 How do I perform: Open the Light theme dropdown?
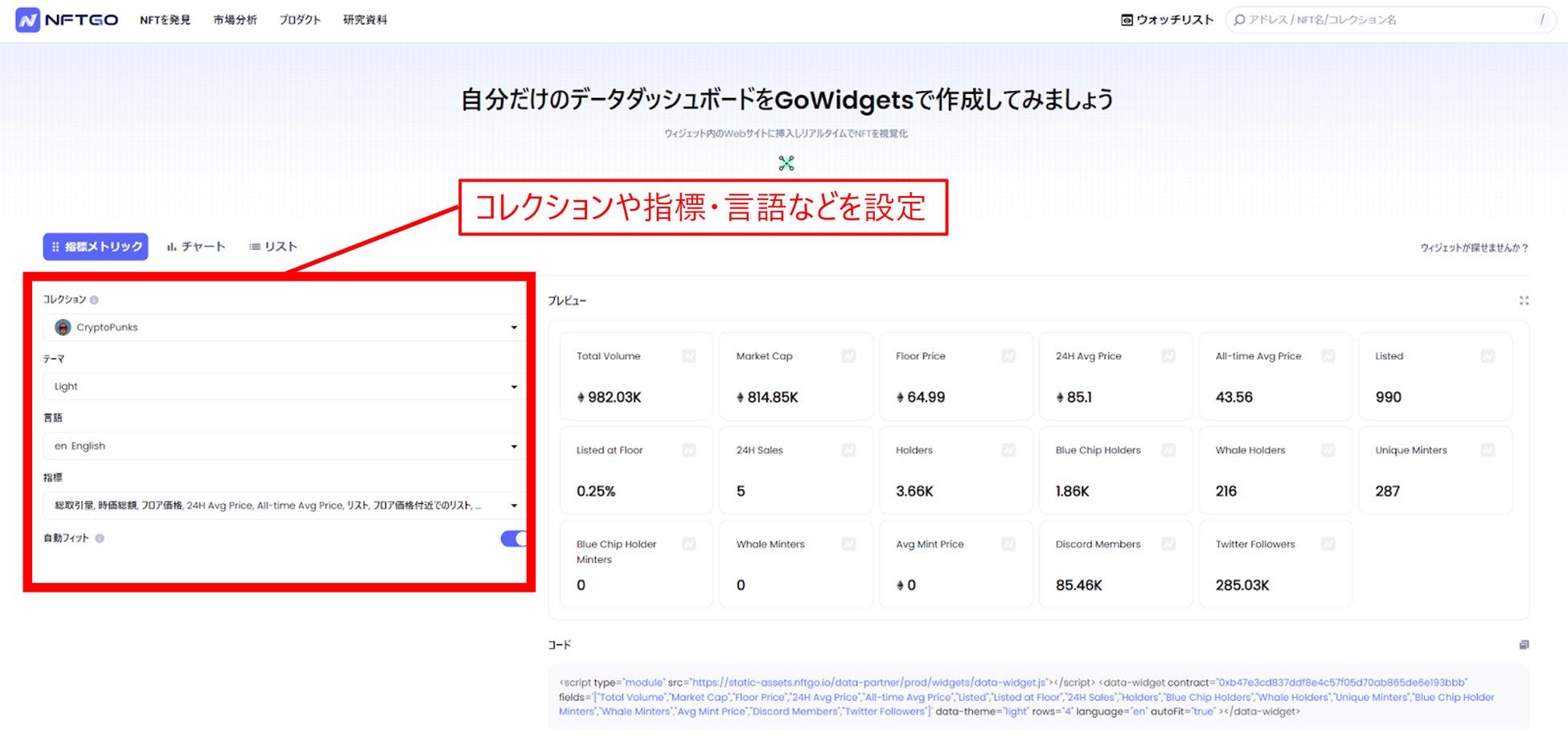(285, 387)
